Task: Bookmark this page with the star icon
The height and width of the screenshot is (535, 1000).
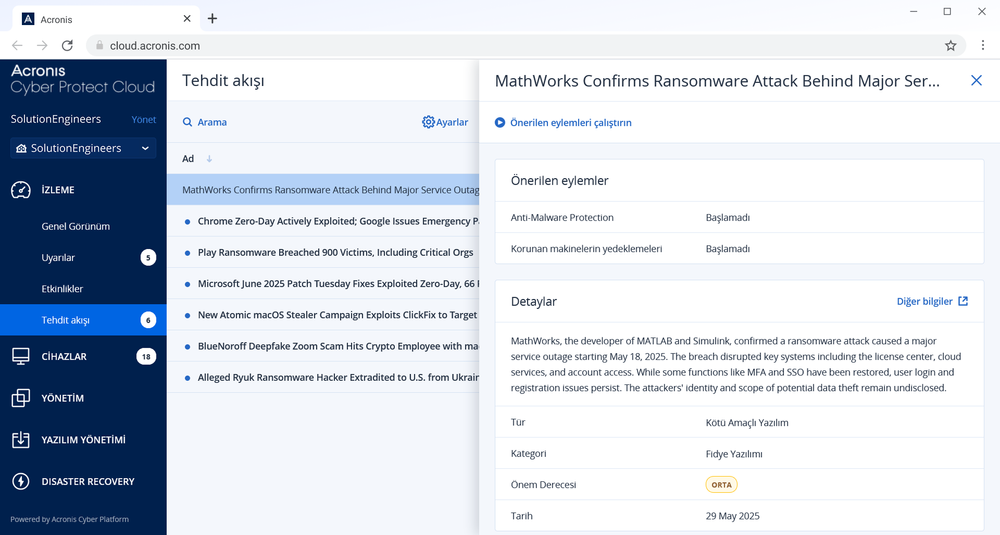Action: point(950,45)
